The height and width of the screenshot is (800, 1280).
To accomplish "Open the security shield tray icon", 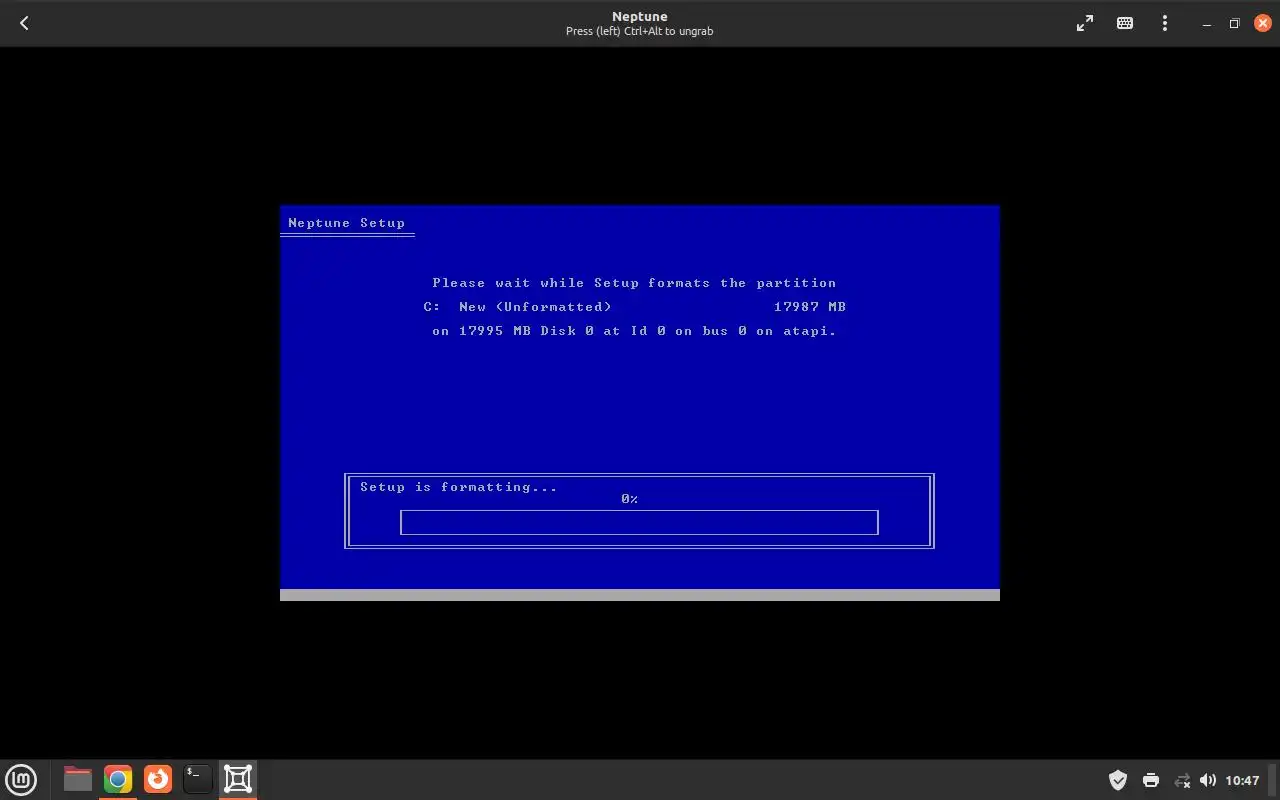I will 1118,780.
